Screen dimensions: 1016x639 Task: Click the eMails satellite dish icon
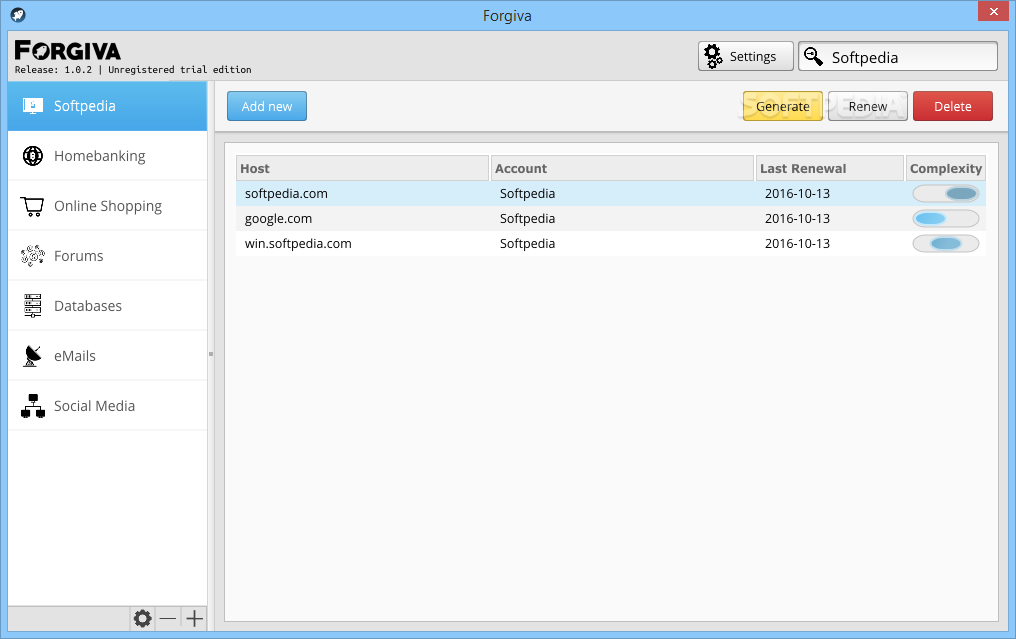coord(32,356)
